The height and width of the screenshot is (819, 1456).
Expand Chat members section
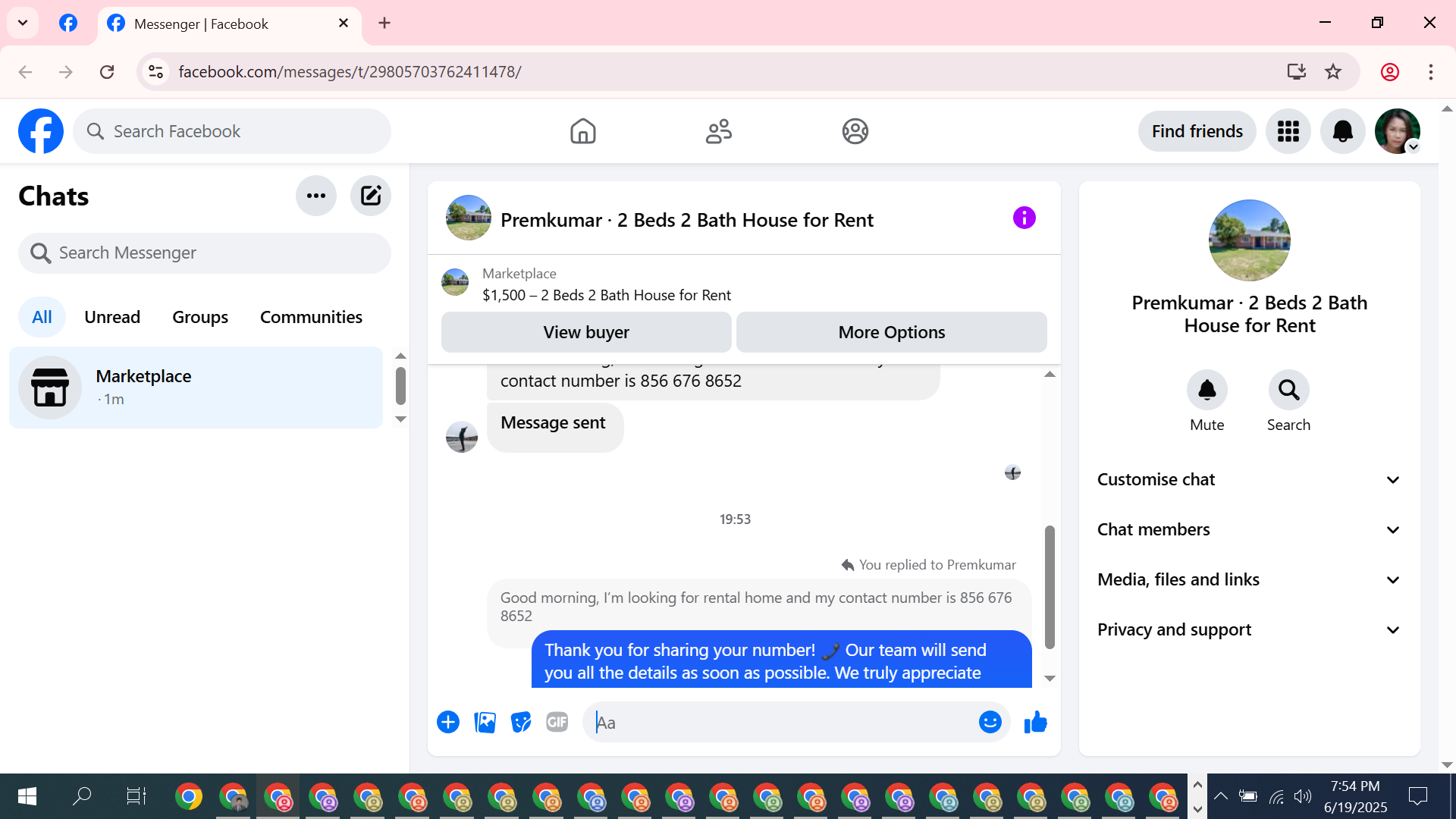pos(1249,529)
